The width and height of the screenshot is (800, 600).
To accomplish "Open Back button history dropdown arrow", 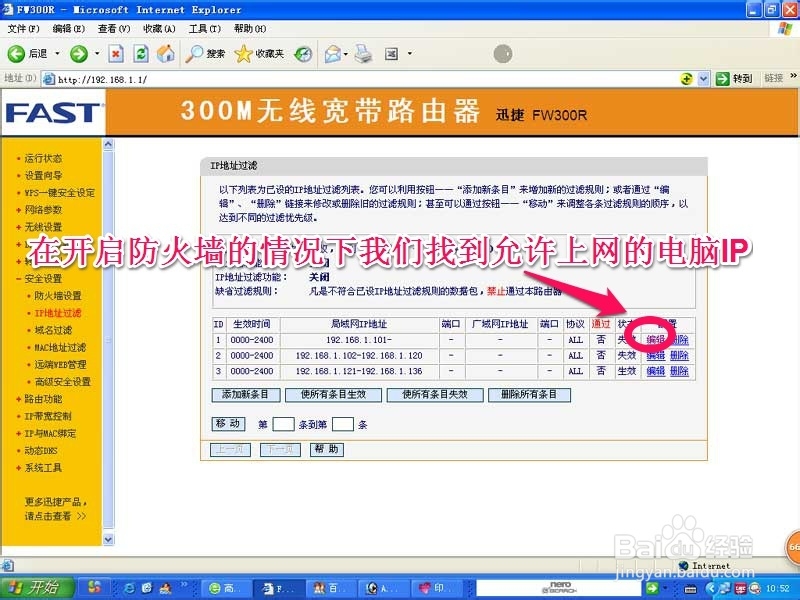I will tap(57, 54).
